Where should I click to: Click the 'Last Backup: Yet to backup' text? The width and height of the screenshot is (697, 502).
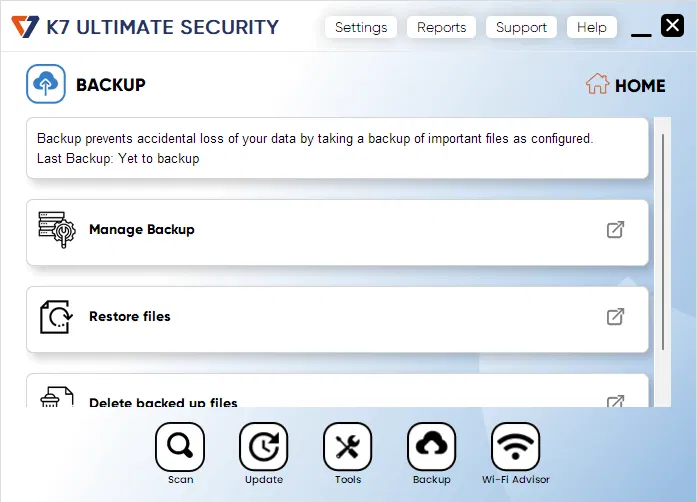click(118, 159)
